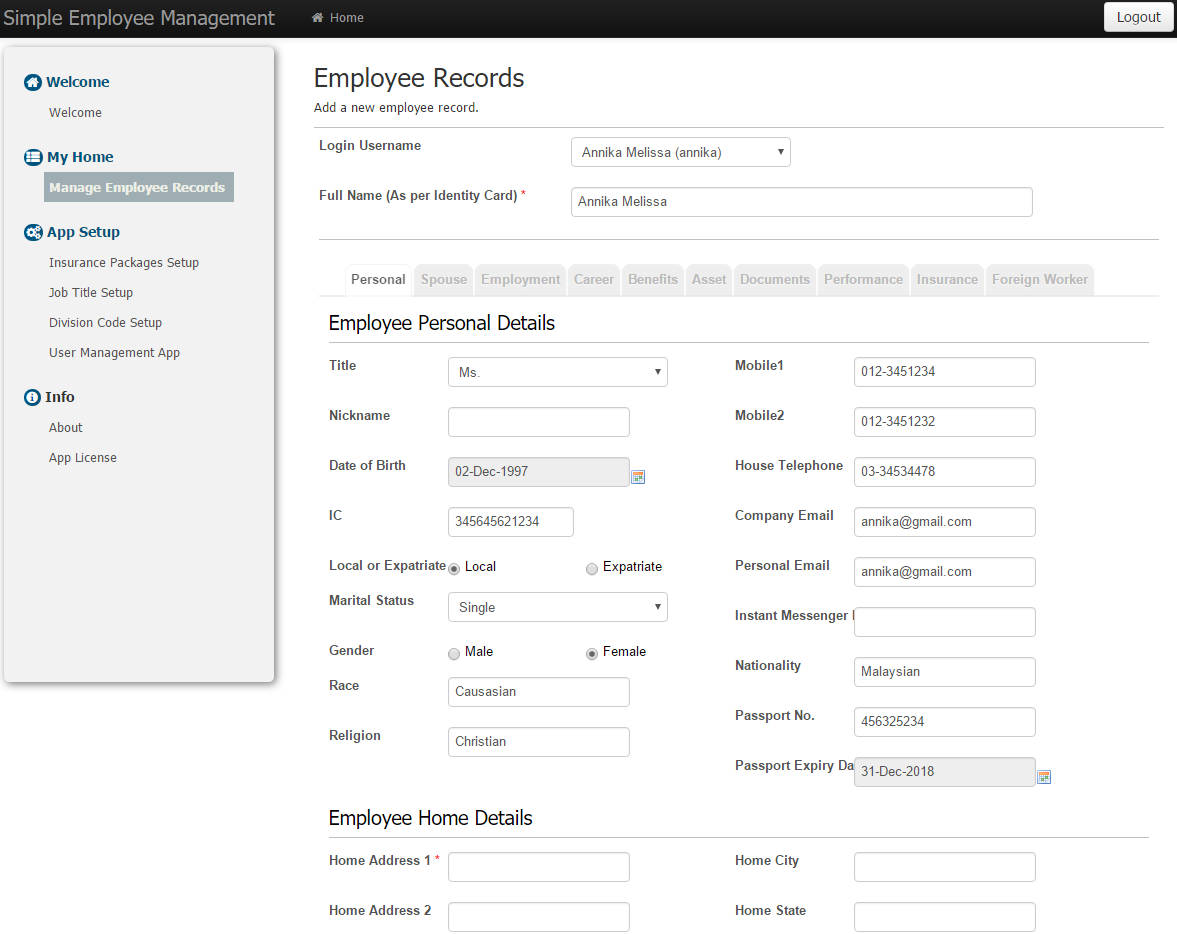
Task: Click the Info section heading
Action: (59, 397)
